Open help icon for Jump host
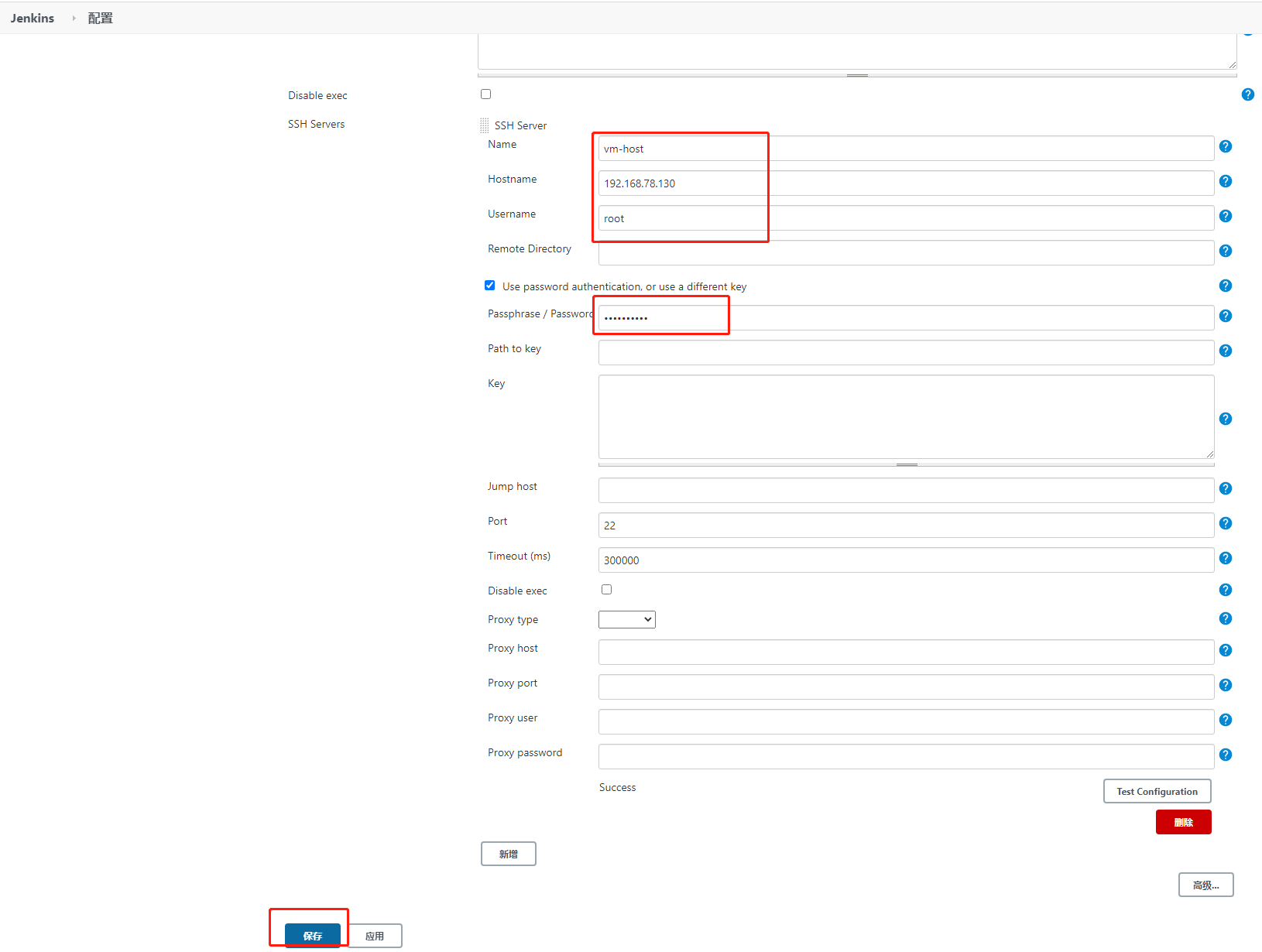This screenshot has width=1262, height=952. pyautogui.click(x=1225, y=488)
